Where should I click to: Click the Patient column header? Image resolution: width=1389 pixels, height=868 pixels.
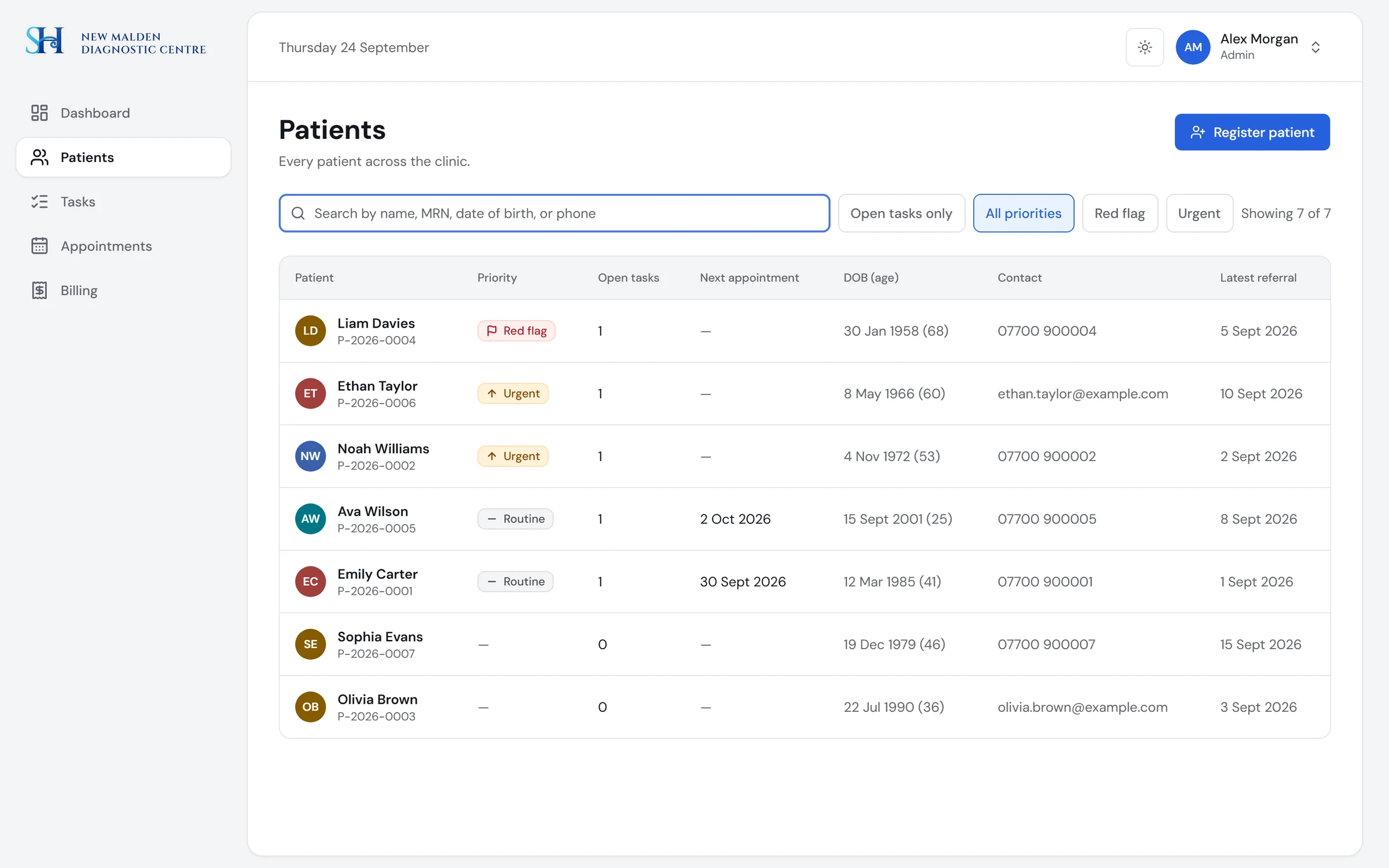point(314,278)
